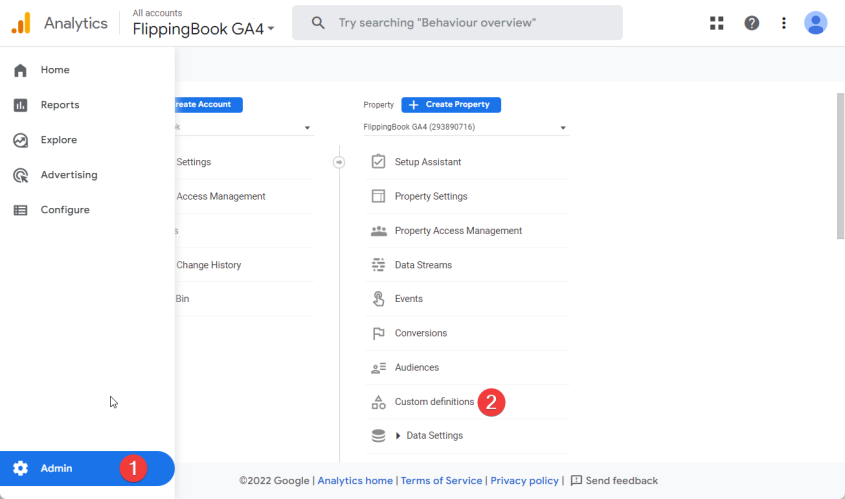Open Conversions
The width and height of the screenshot is (845, 499).
point(421,333)
